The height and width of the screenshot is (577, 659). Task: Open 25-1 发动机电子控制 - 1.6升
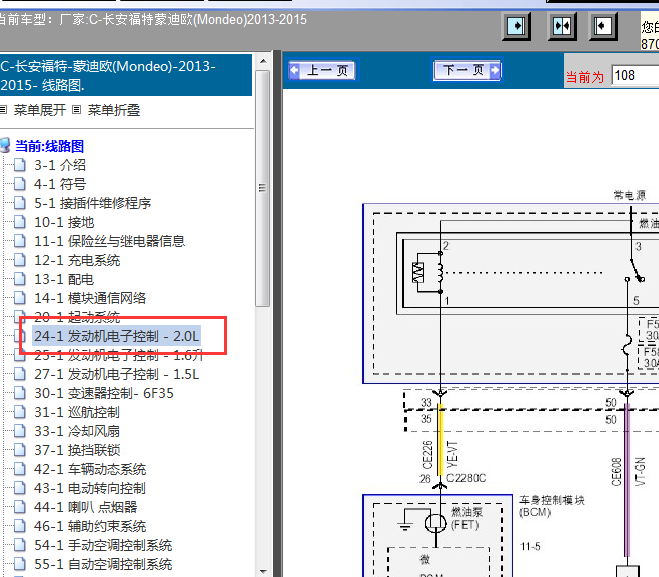[118, 356]
